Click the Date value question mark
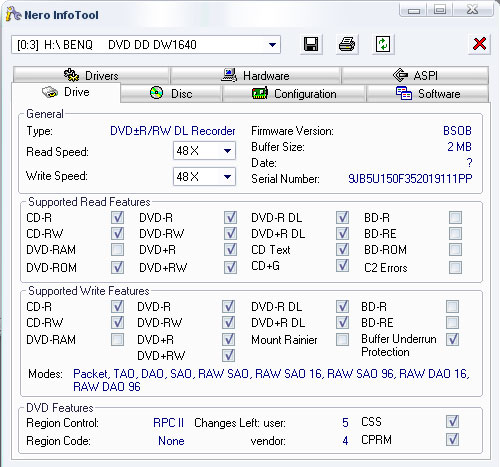 tap(469, 163)
